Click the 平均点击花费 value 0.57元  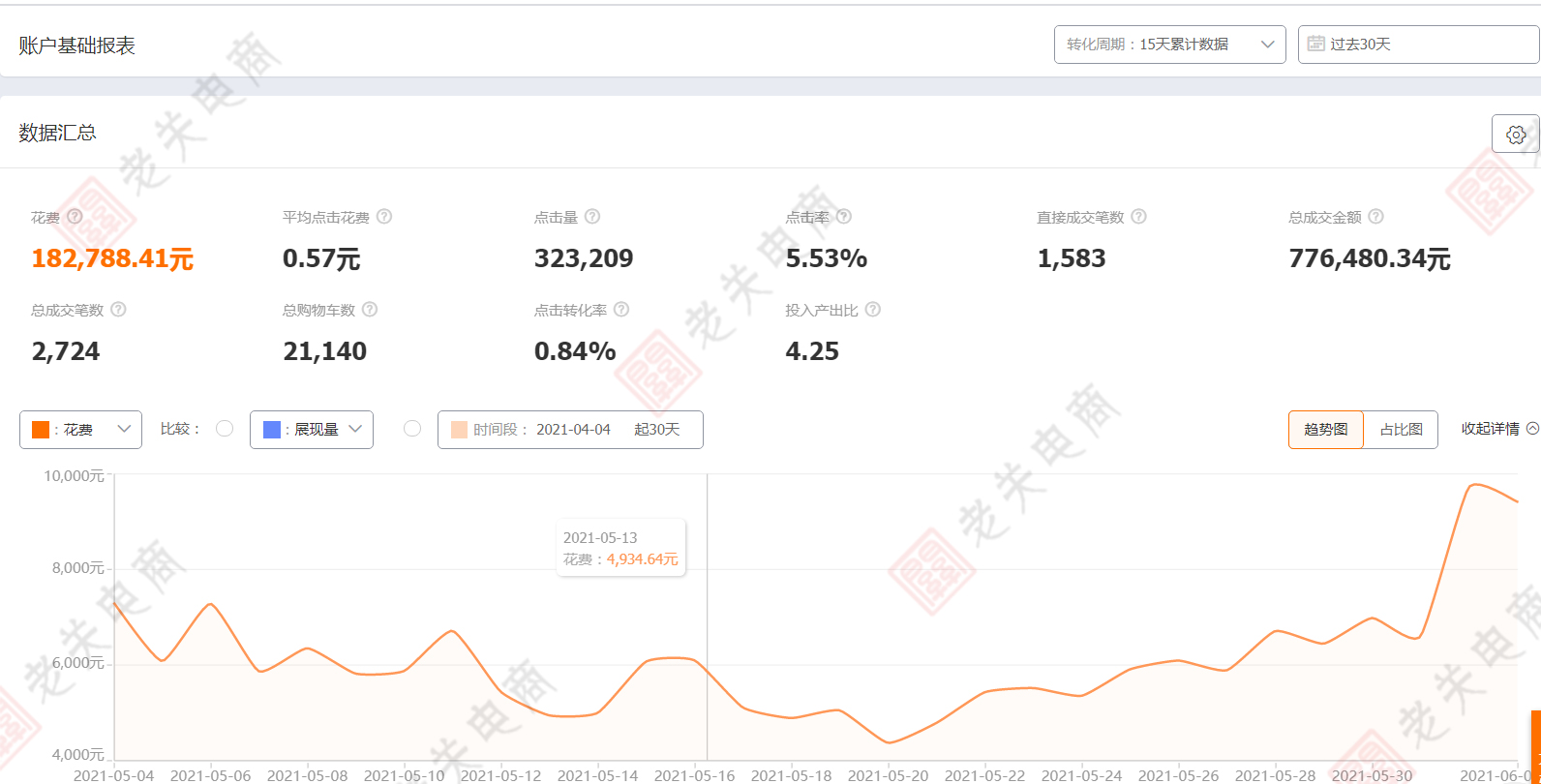[x=321, y=258]
